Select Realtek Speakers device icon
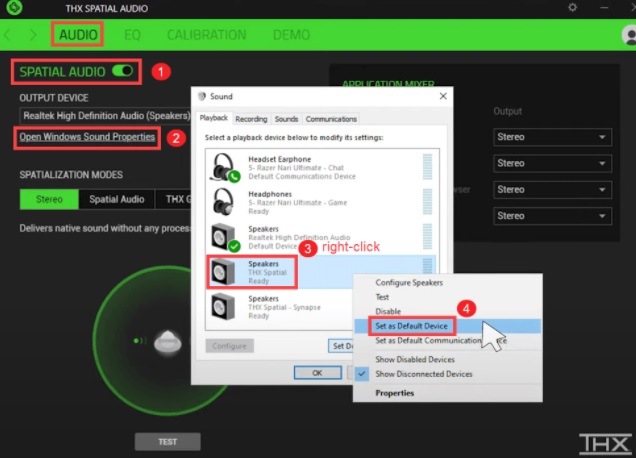 (x=225, y=237)
